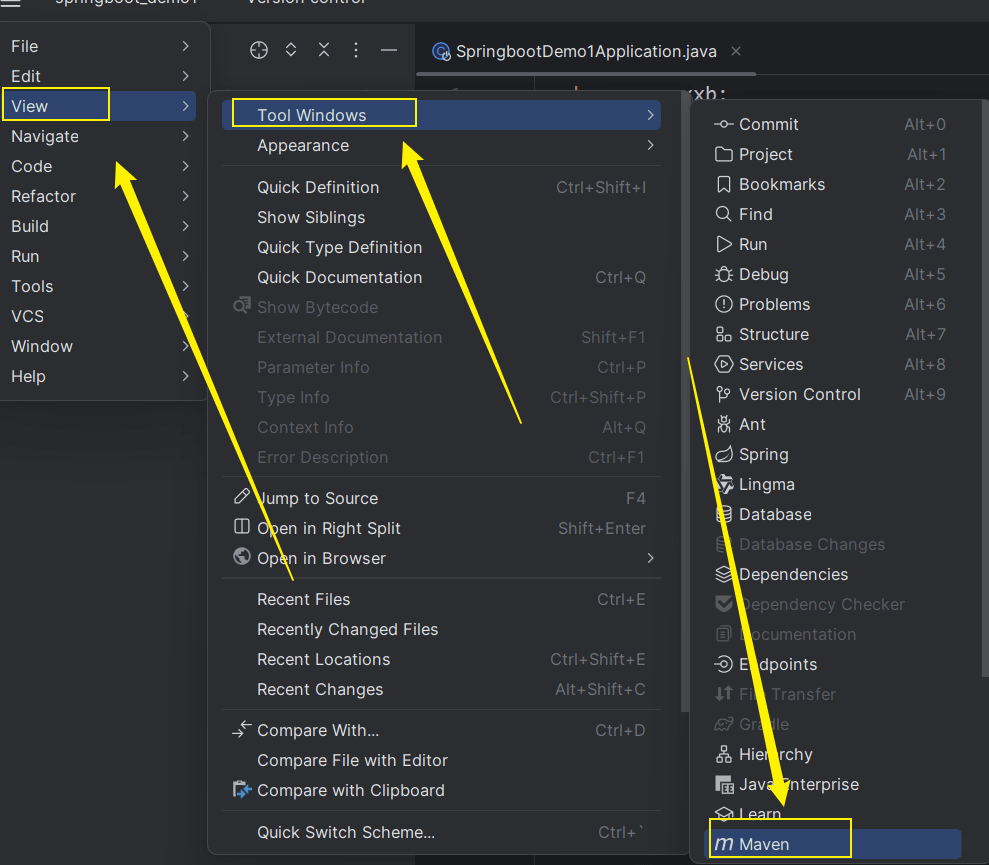Viewport: 989px width, 865px height.
Task: Open the Java Enterprise tool window
Action: (832, 784)
